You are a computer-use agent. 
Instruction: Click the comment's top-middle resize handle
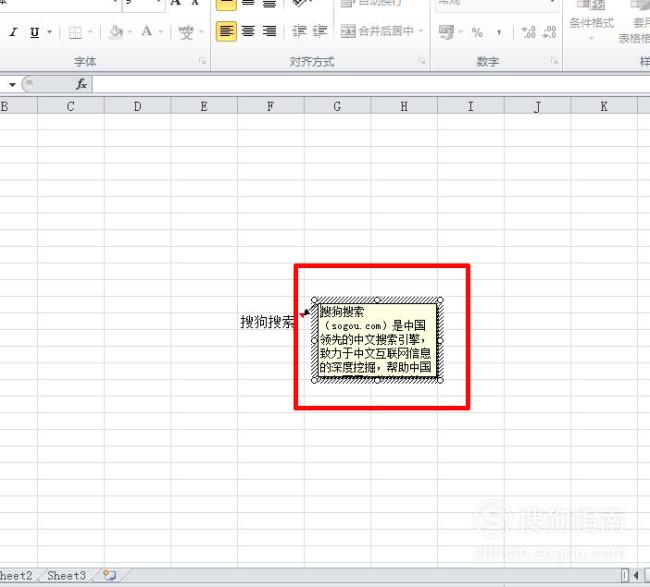click(x=377, y=300)
